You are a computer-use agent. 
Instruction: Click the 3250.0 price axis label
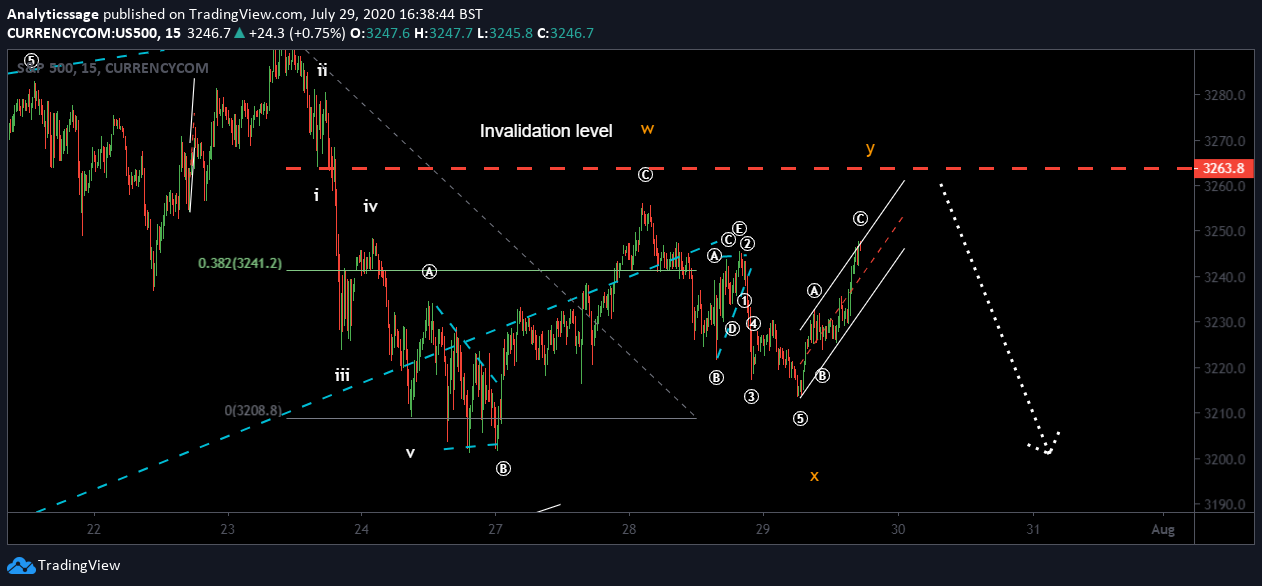[x=1226, y=232]
